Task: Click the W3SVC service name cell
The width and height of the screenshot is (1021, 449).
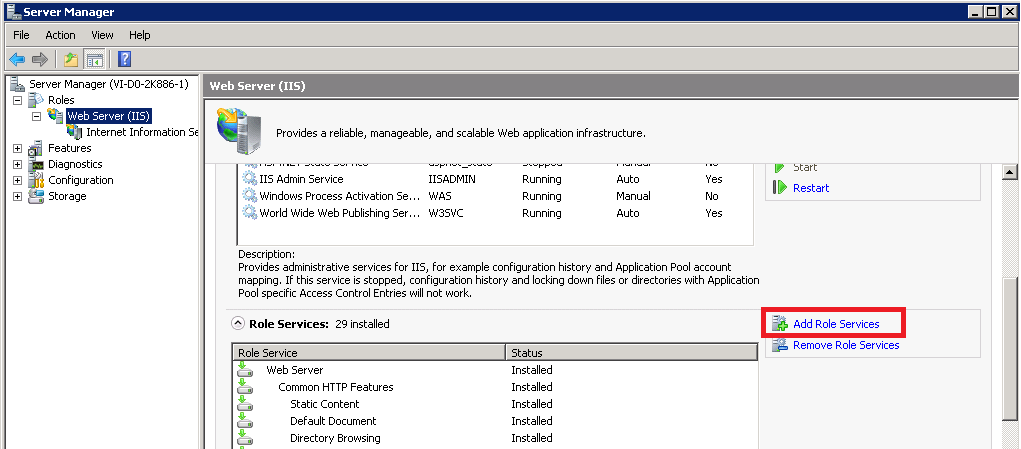Action: tap(446, 213)
